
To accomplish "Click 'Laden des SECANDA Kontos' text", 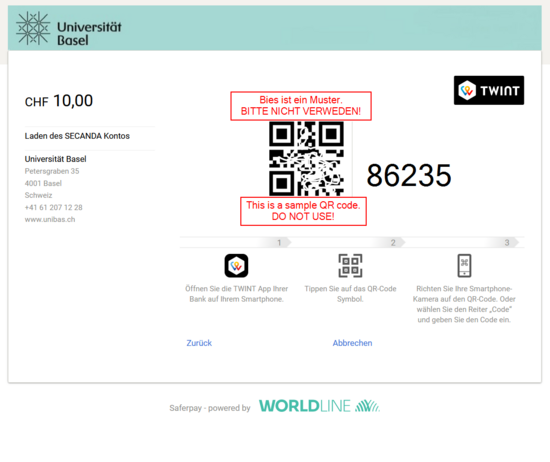I will (x=77, y=136).
